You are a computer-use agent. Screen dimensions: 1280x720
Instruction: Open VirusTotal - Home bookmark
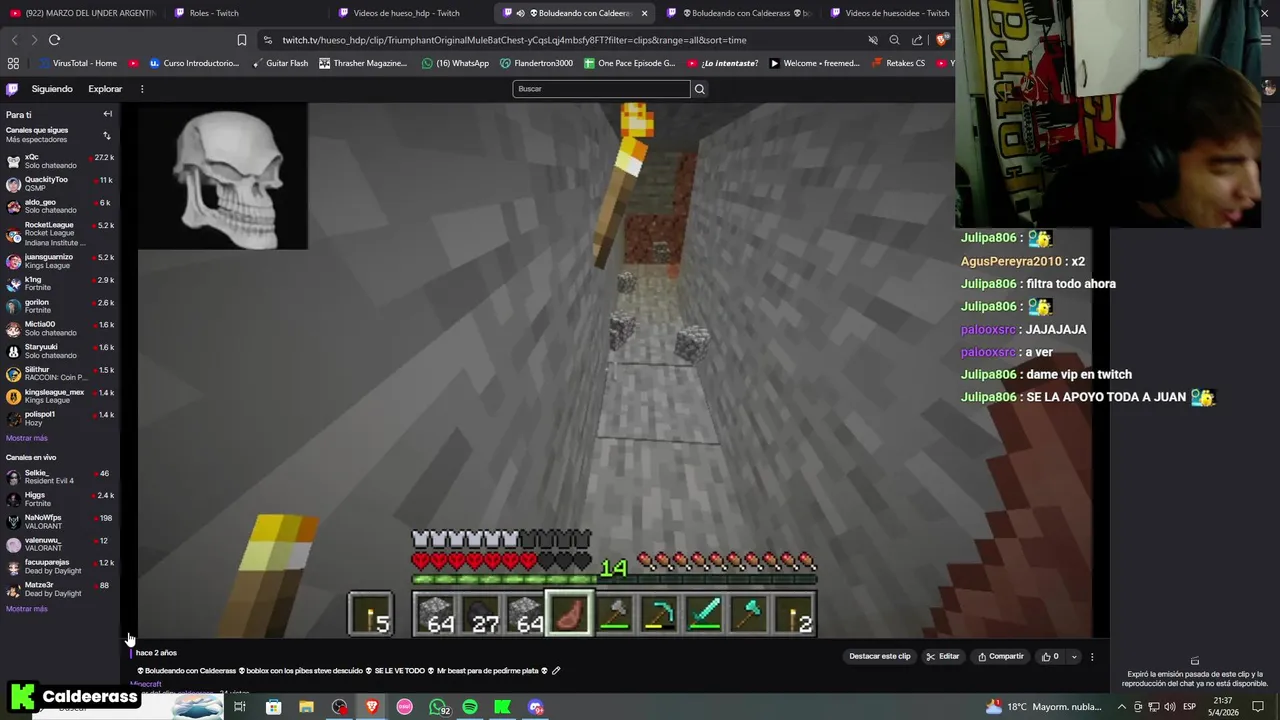click(x=77, y=63)
